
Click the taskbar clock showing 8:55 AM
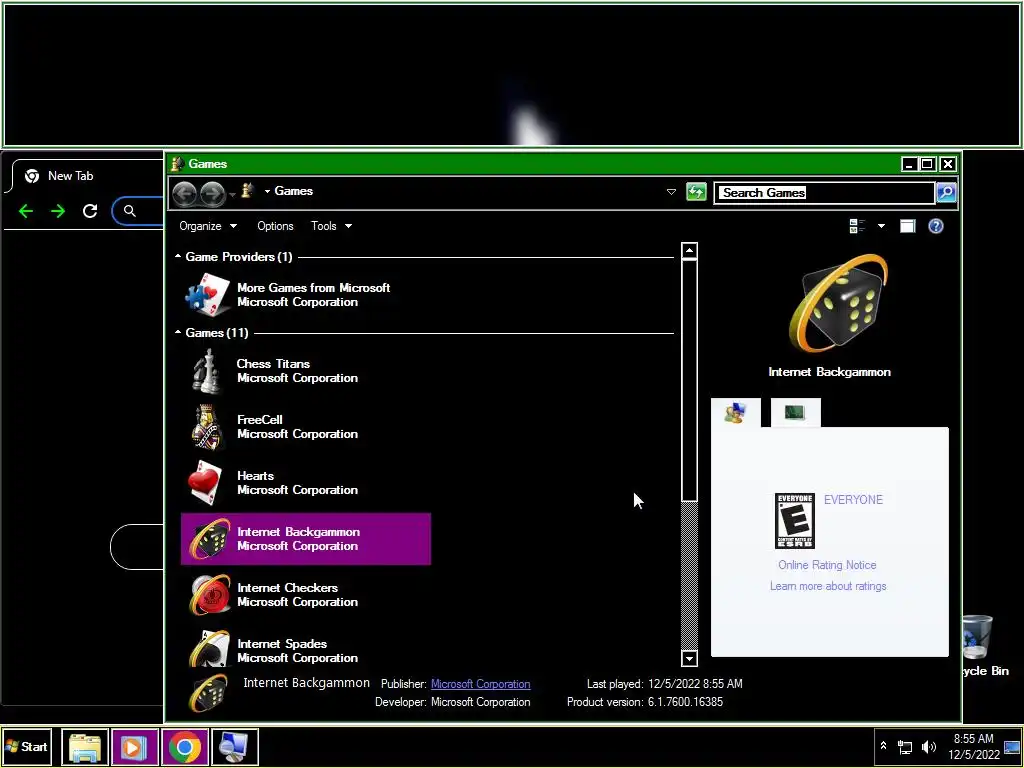click(x=973, y=746)
